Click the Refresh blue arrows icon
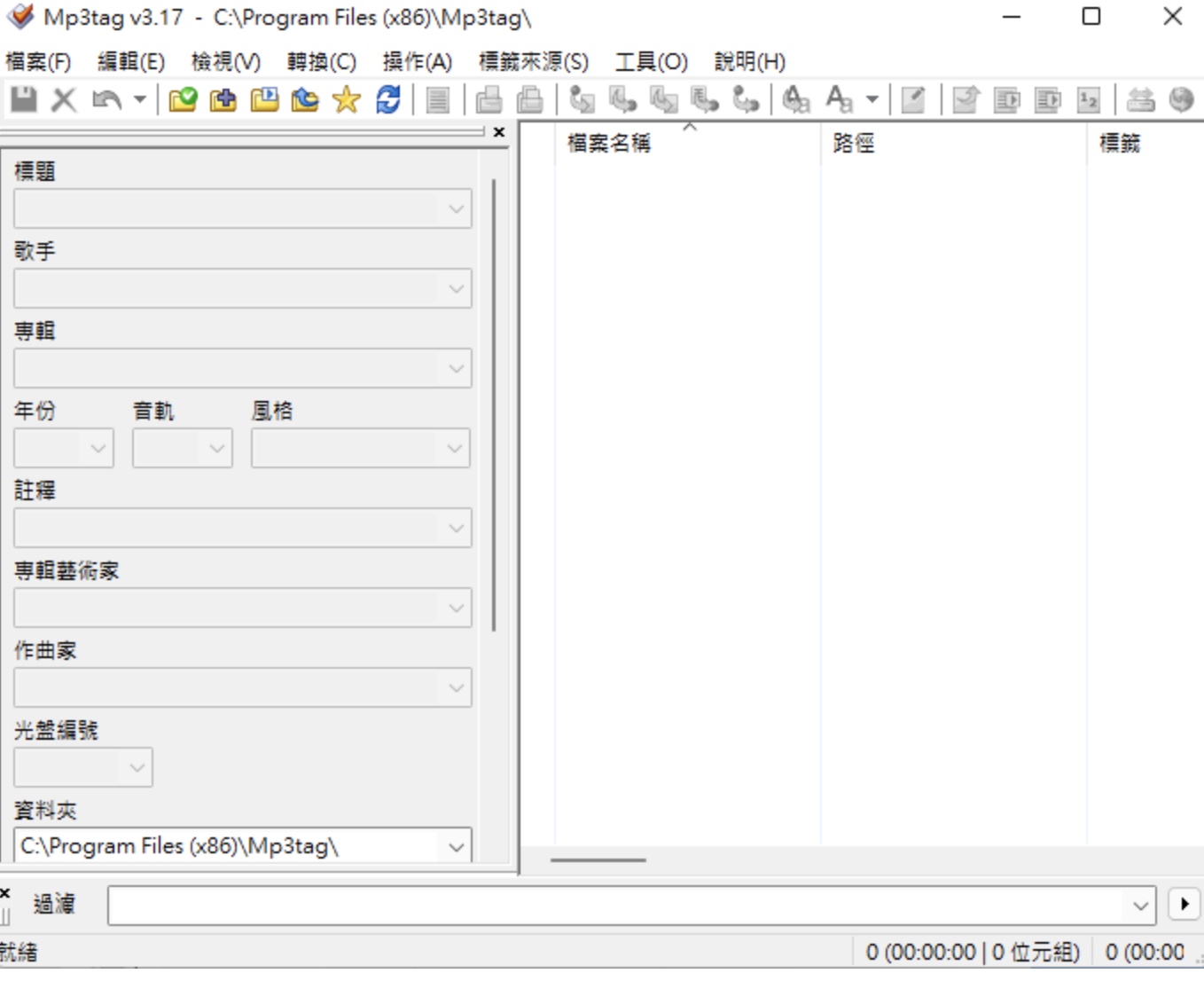The width and height of the screenshot is (1204, 981). 388,99
